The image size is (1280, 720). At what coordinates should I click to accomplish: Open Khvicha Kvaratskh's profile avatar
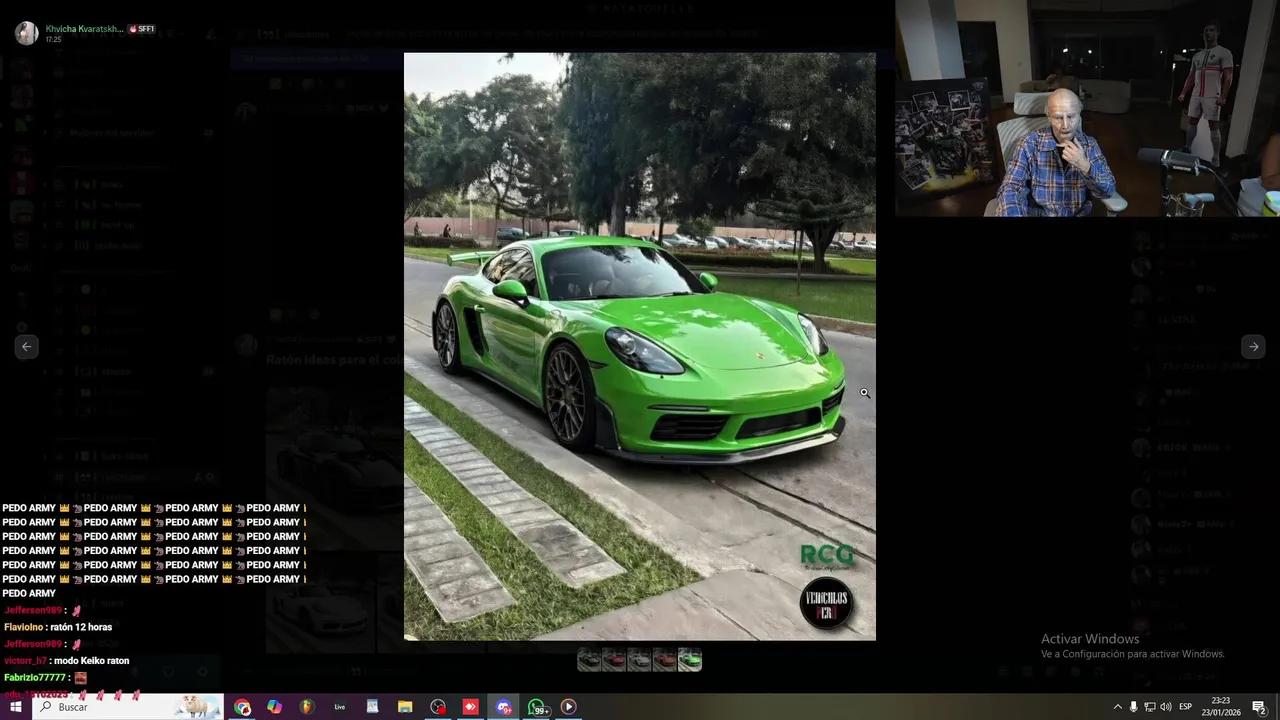click(27, 32)
